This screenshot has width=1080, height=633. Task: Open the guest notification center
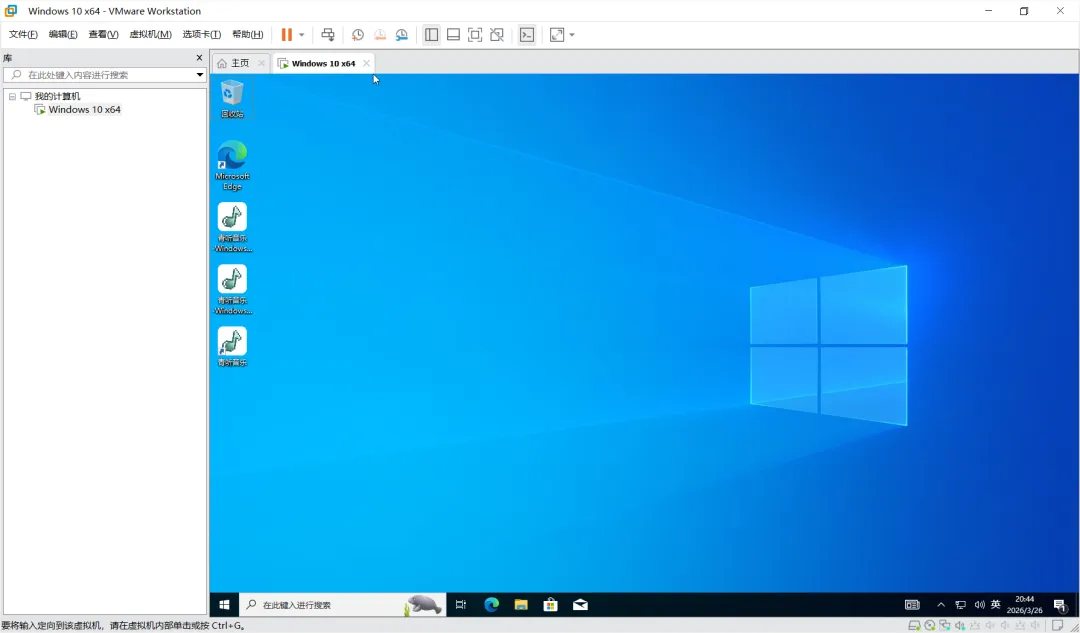[1060, 605]
